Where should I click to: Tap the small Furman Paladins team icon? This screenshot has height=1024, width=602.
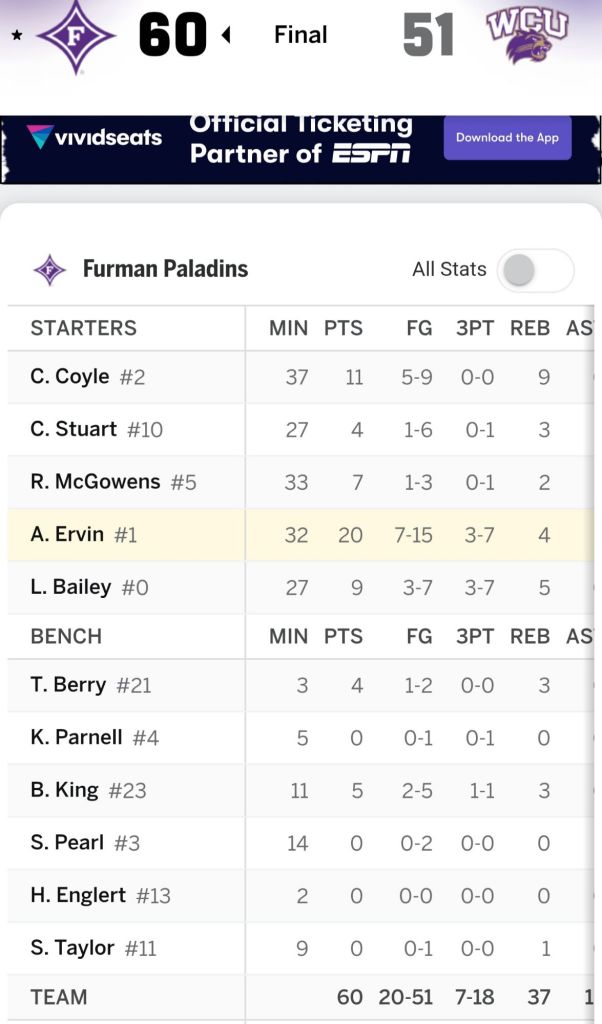point(49,269)
